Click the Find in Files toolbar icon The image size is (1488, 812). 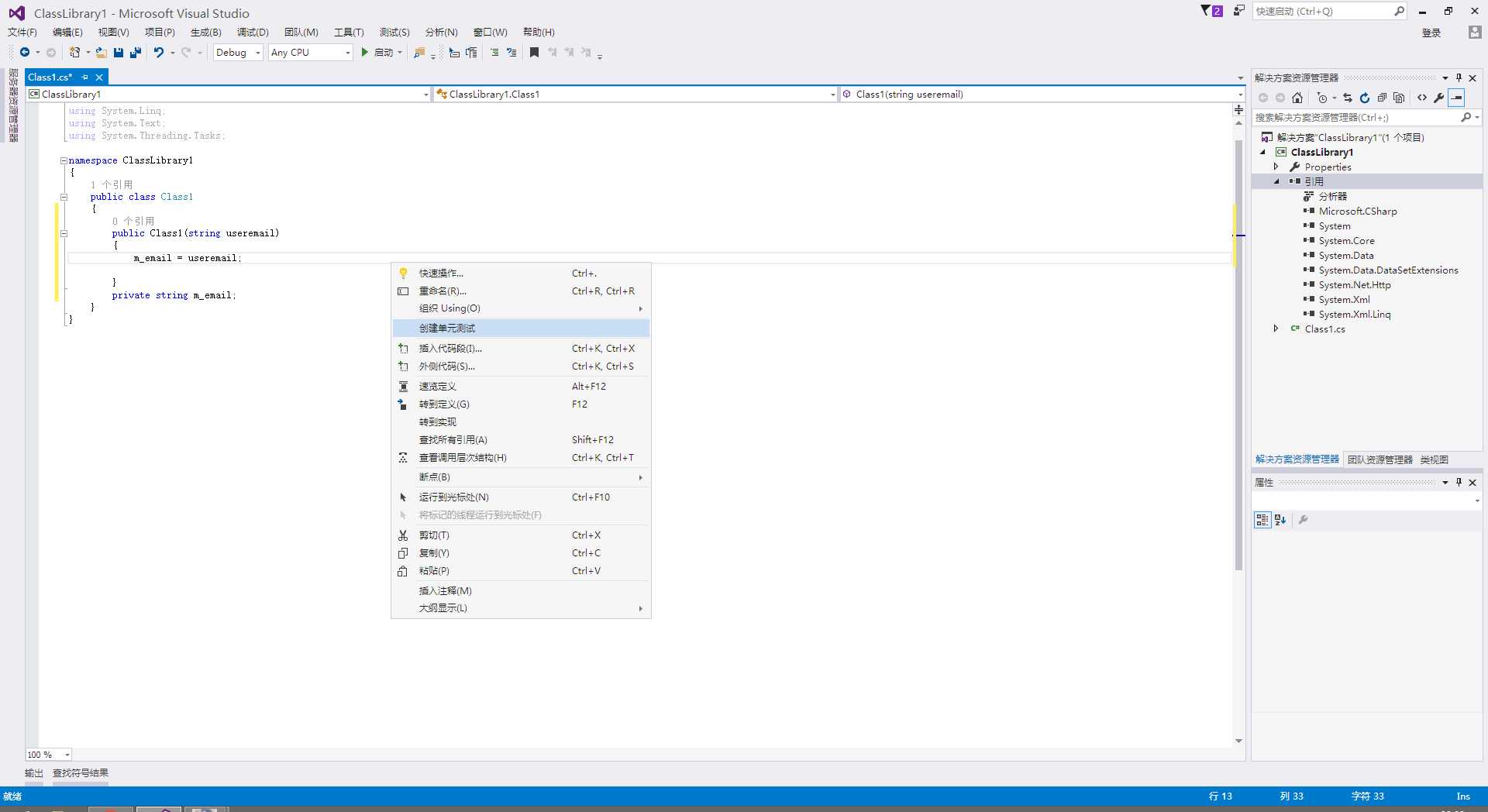click(x=419, y=53)
